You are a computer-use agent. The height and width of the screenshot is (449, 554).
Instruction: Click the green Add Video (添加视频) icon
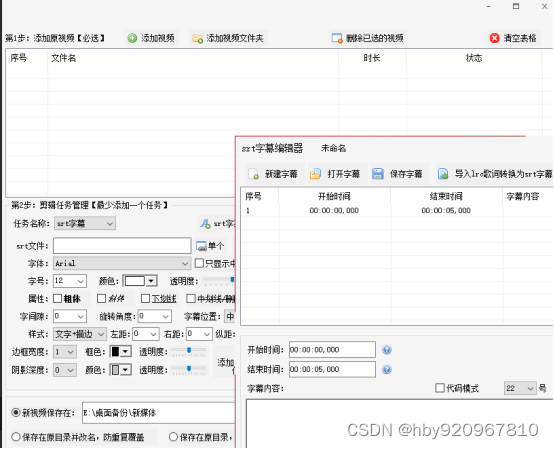click(x=132, y=38)
